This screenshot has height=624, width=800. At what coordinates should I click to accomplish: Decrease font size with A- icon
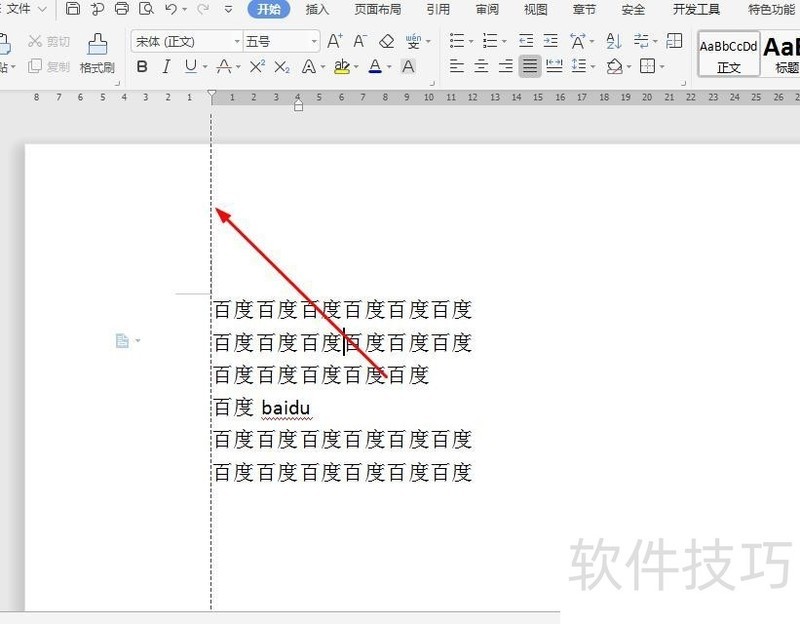pos(360,41)
